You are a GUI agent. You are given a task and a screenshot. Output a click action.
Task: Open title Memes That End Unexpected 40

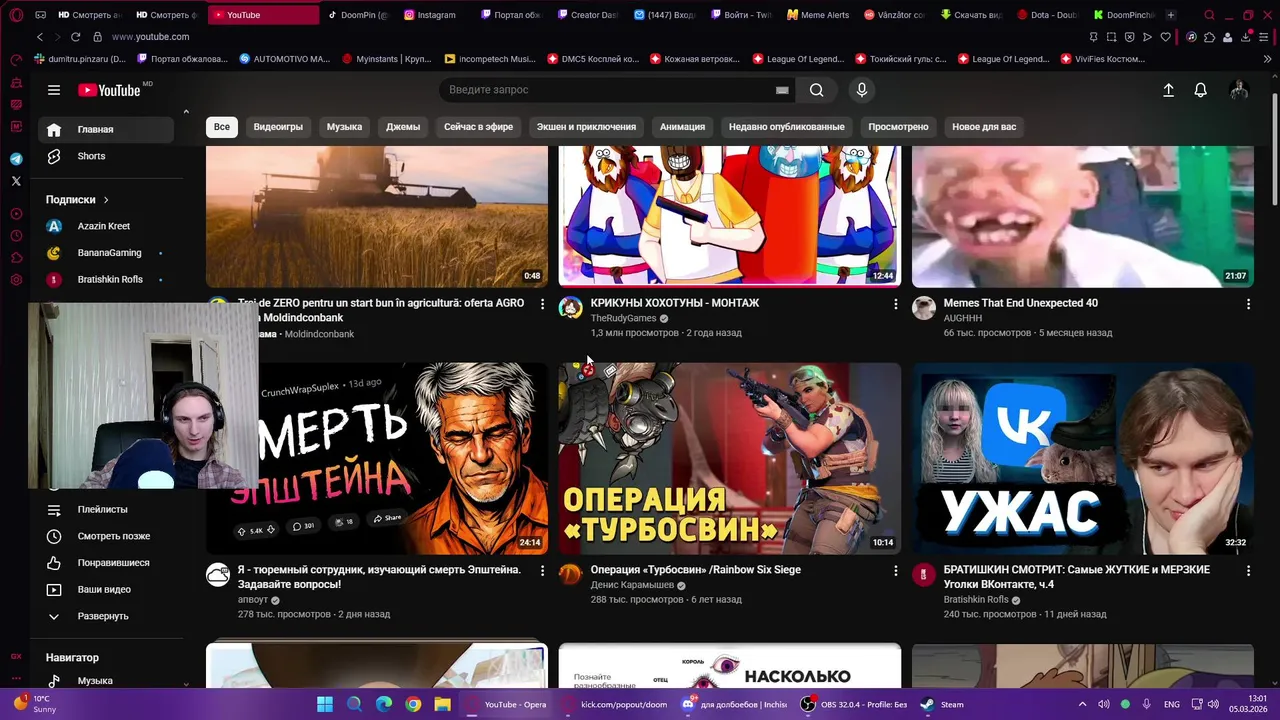coord(1020,303)
